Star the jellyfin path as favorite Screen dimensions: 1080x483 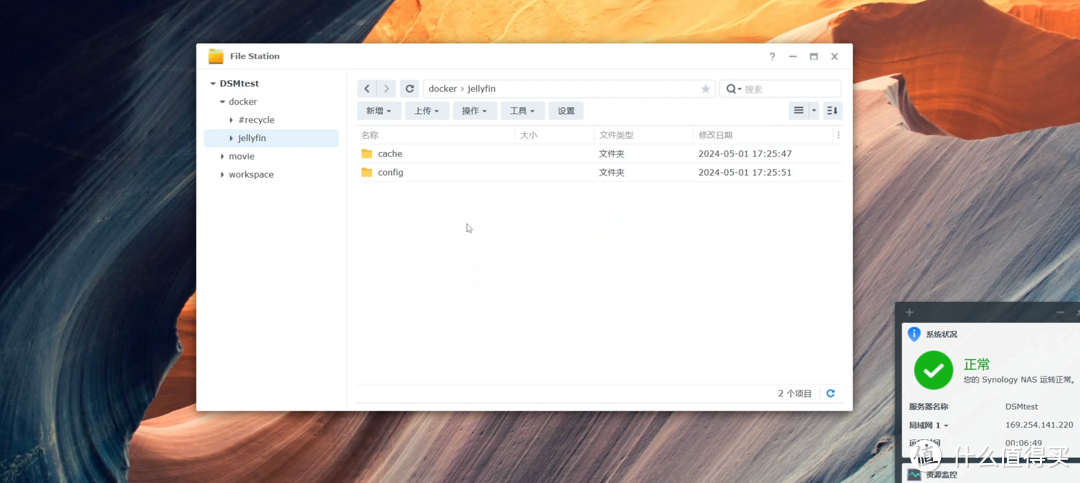coord(705,89)
